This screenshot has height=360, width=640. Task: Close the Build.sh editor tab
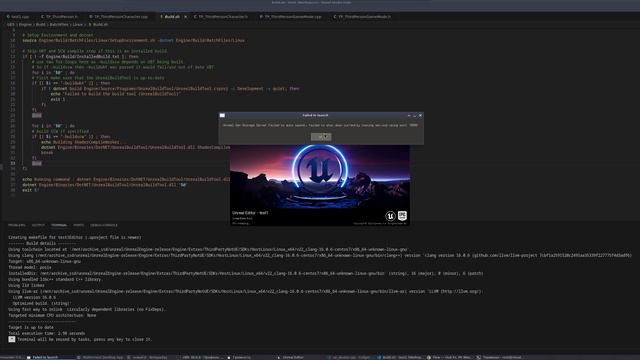(x=185, y=17)
